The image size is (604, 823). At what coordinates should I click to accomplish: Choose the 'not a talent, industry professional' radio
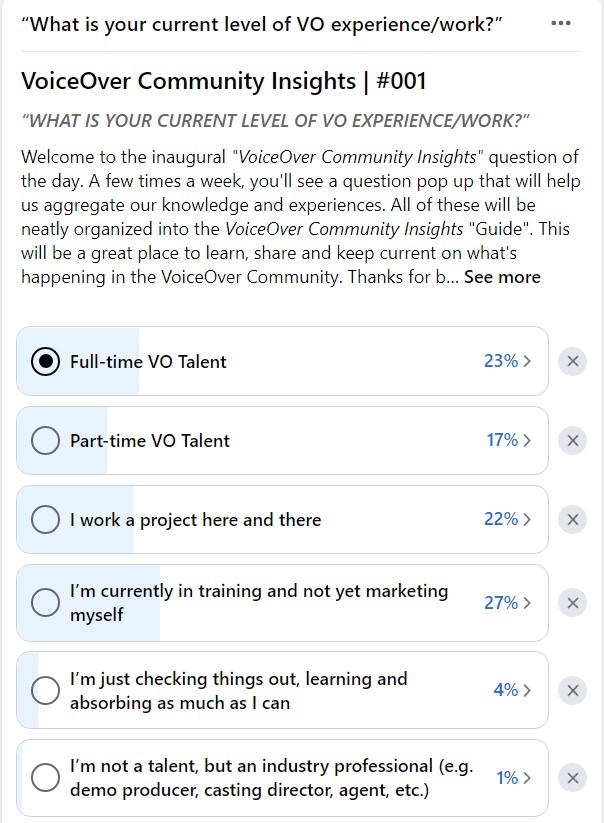point(45,778)
